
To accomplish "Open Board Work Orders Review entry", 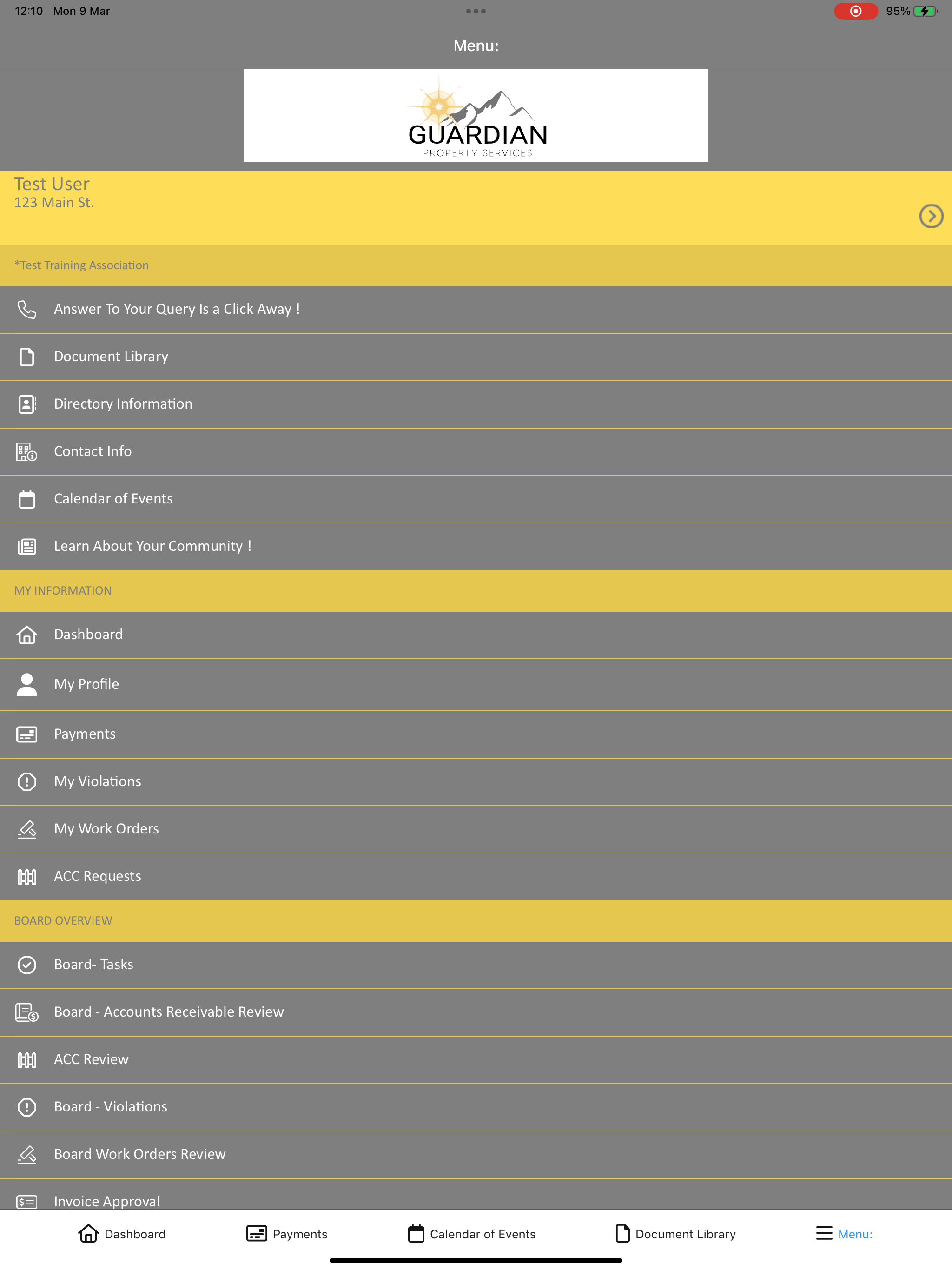I will (476, 1155).
